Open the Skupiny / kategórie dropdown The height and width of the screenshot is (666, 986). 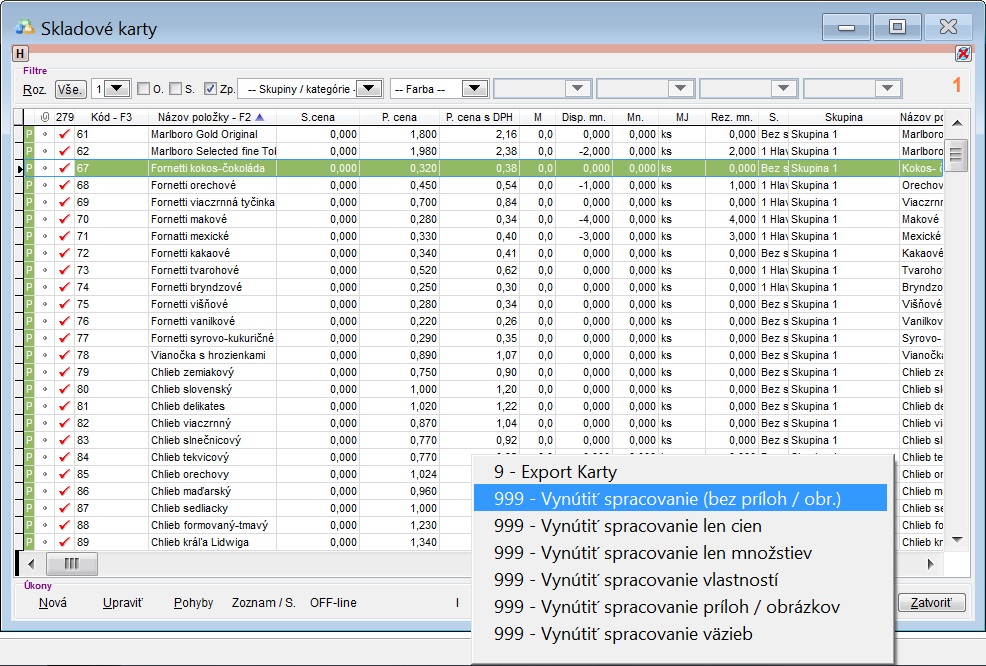(369, 89)
